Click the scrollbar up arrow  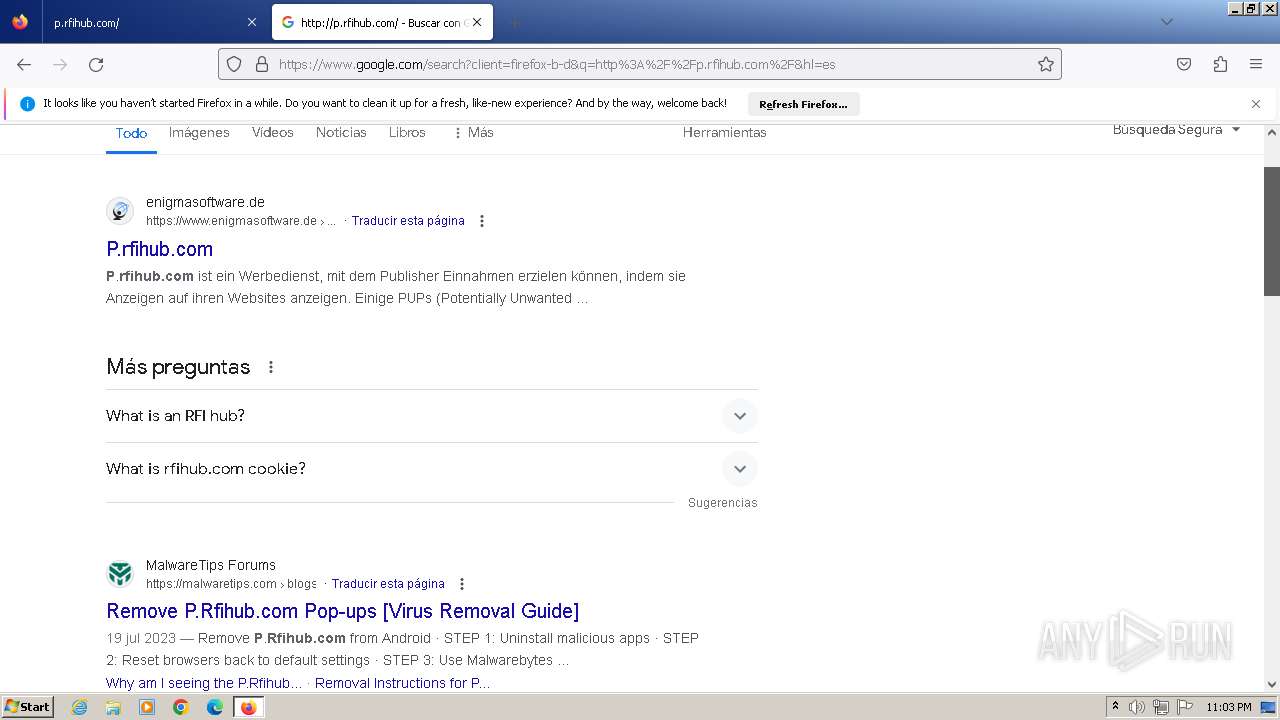(x=1272, y=131)
